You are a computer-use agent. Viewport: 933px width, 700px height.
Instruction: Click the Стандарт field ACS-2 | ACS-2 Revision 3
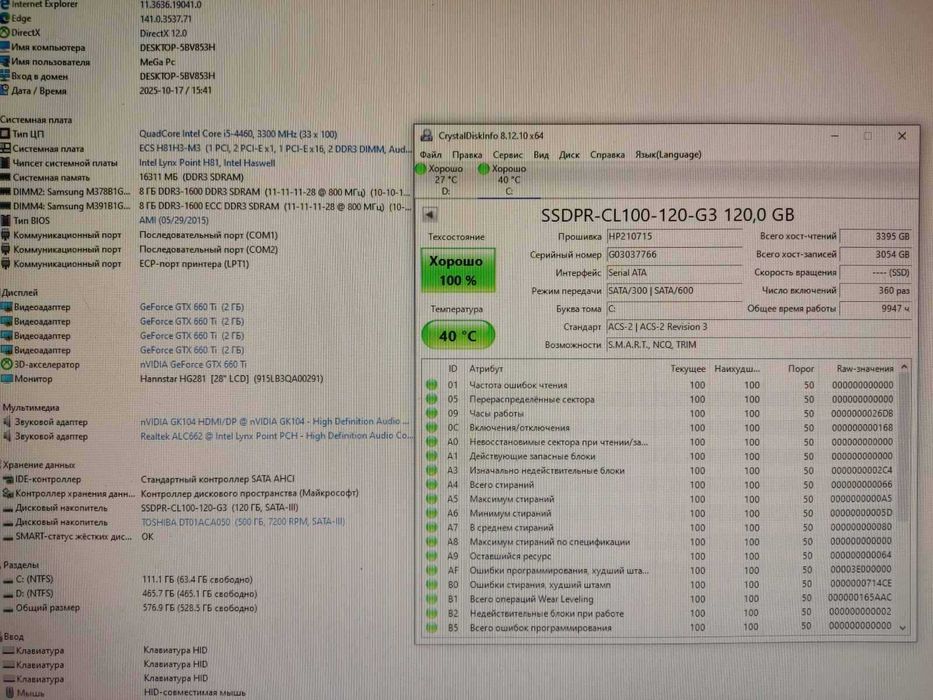(x=759, y=327)
